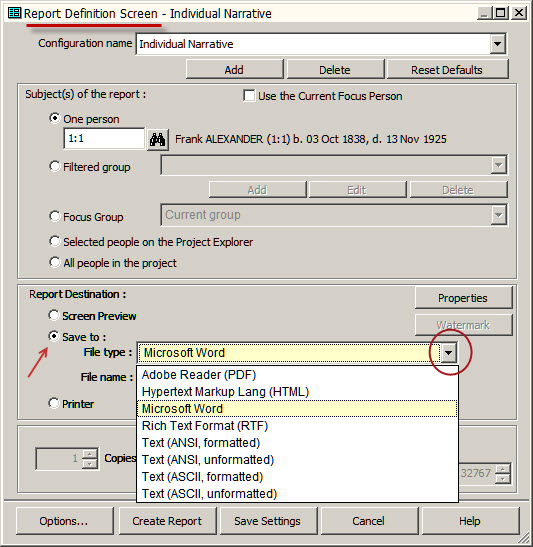Expand the Focus Group Current group dropdown
Viewport: 533px width, 547px height.
click(498, 215)
